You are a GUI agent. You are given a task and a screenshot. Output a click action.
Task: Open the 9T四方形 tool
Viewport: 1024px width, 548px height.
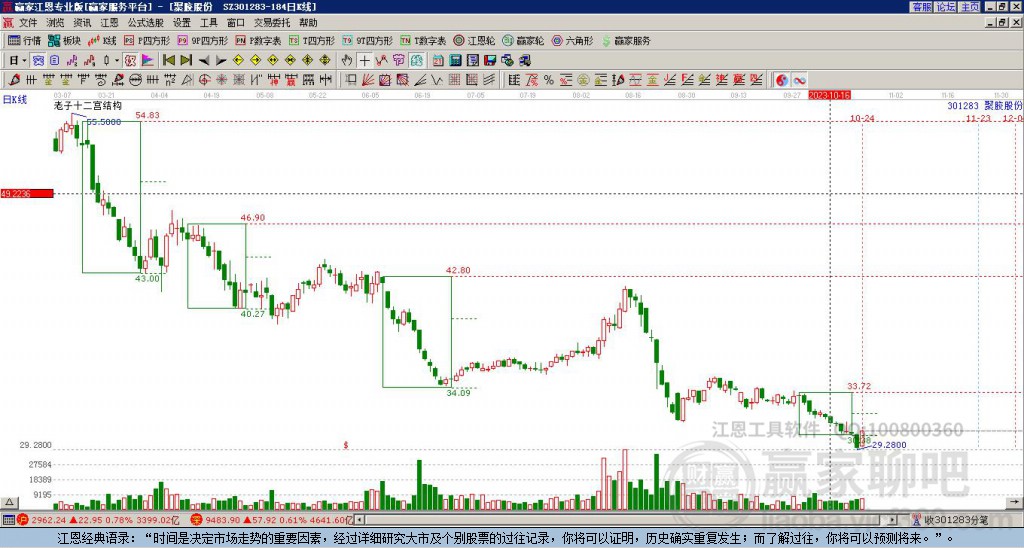tap(367, 40)
